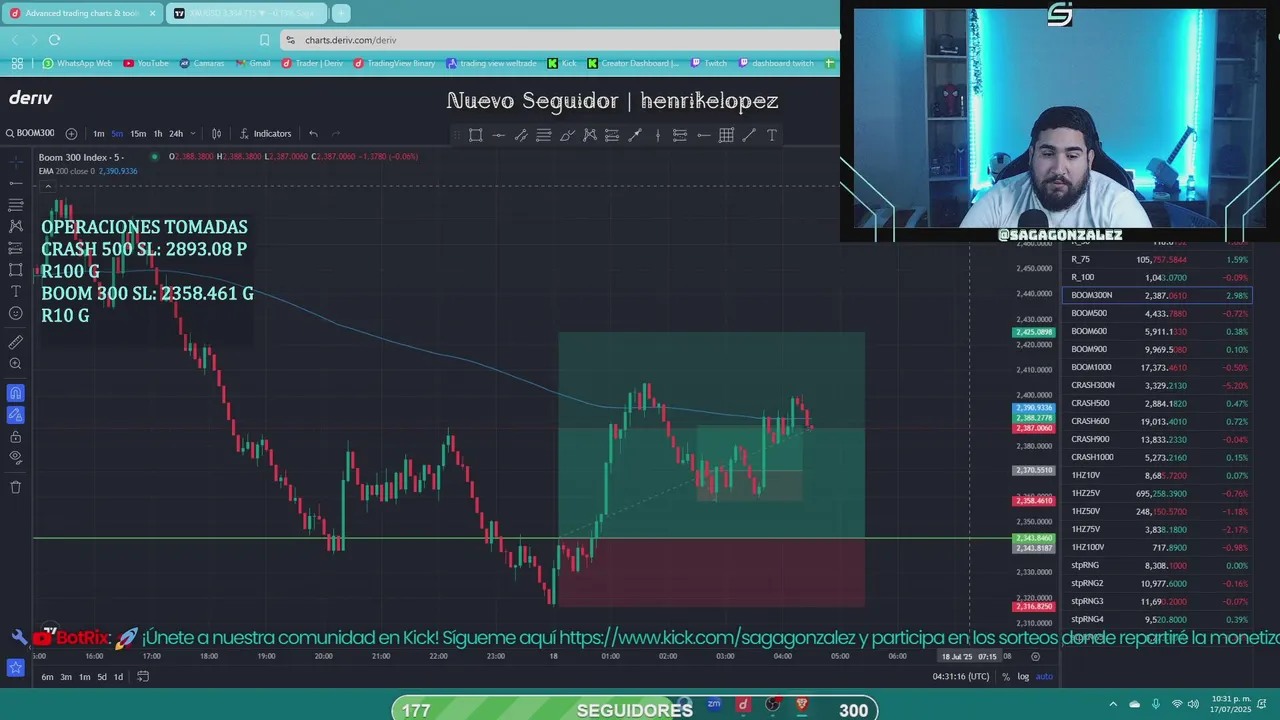Open the go-to-date calendar icon
Viewport: 1280px width, 720px height.
(143, 677)
